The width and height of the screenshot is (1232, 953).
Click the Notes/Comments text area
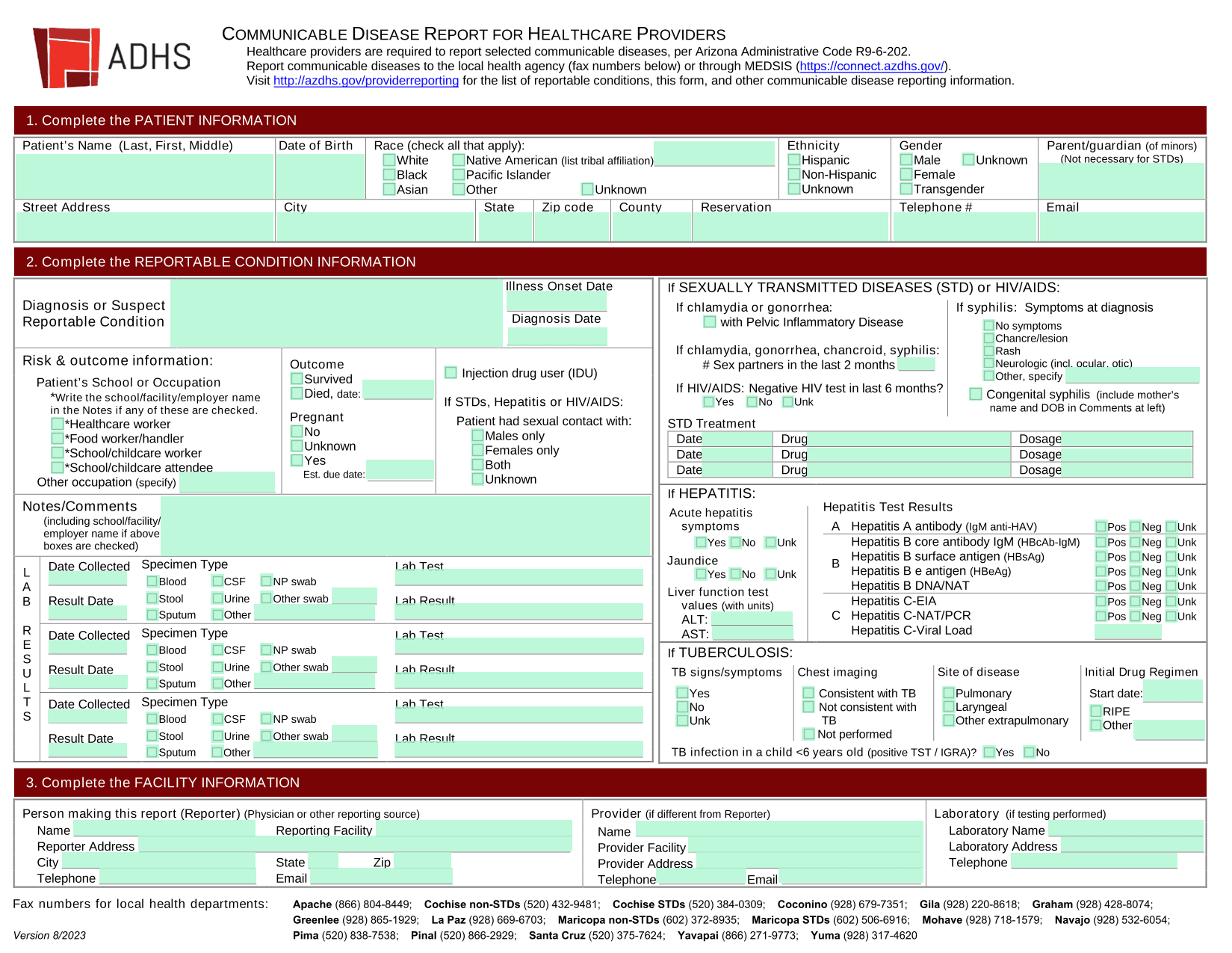point(405,525)
